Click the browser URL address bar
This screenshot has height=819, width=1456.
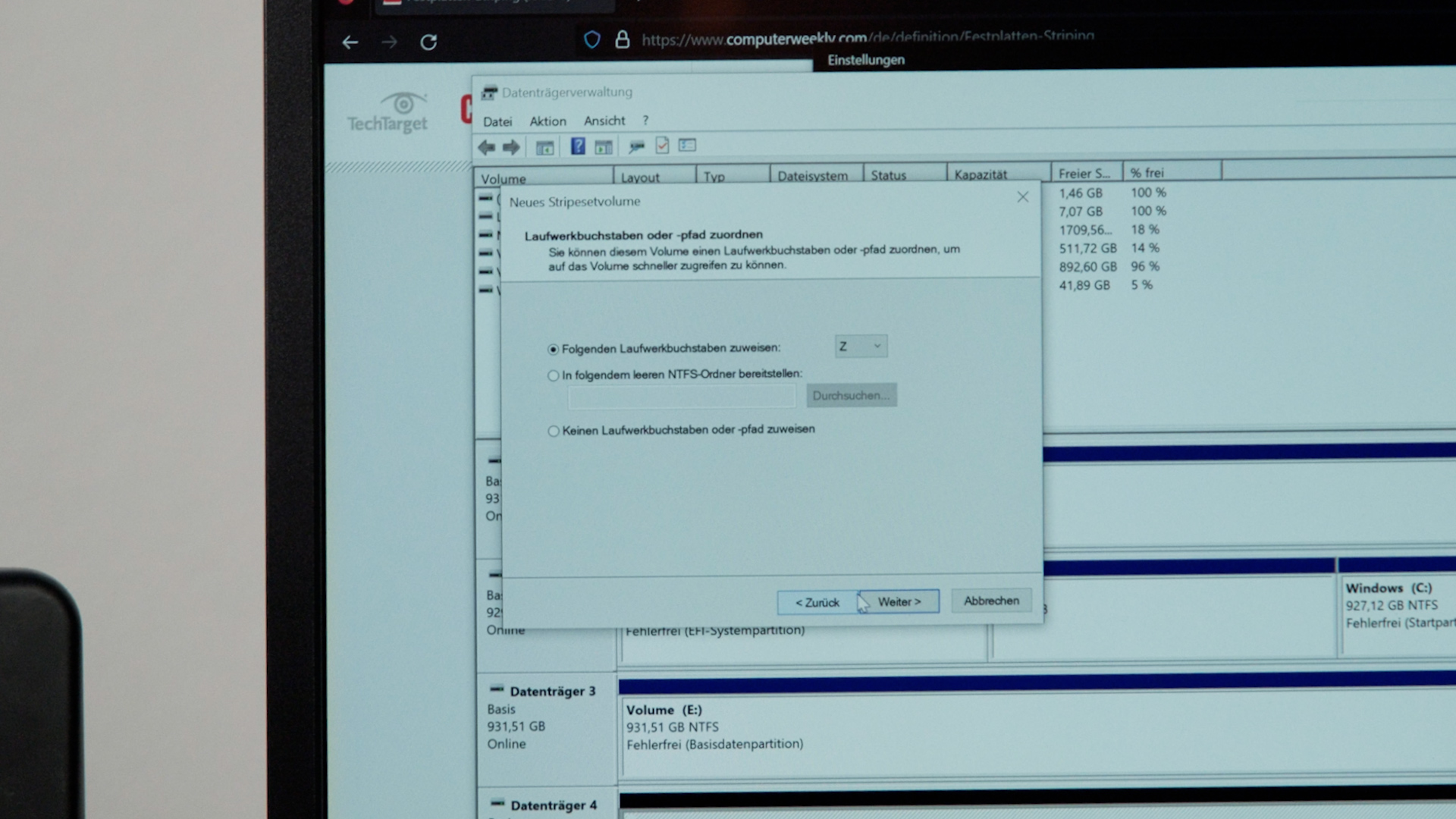point(868,39)
